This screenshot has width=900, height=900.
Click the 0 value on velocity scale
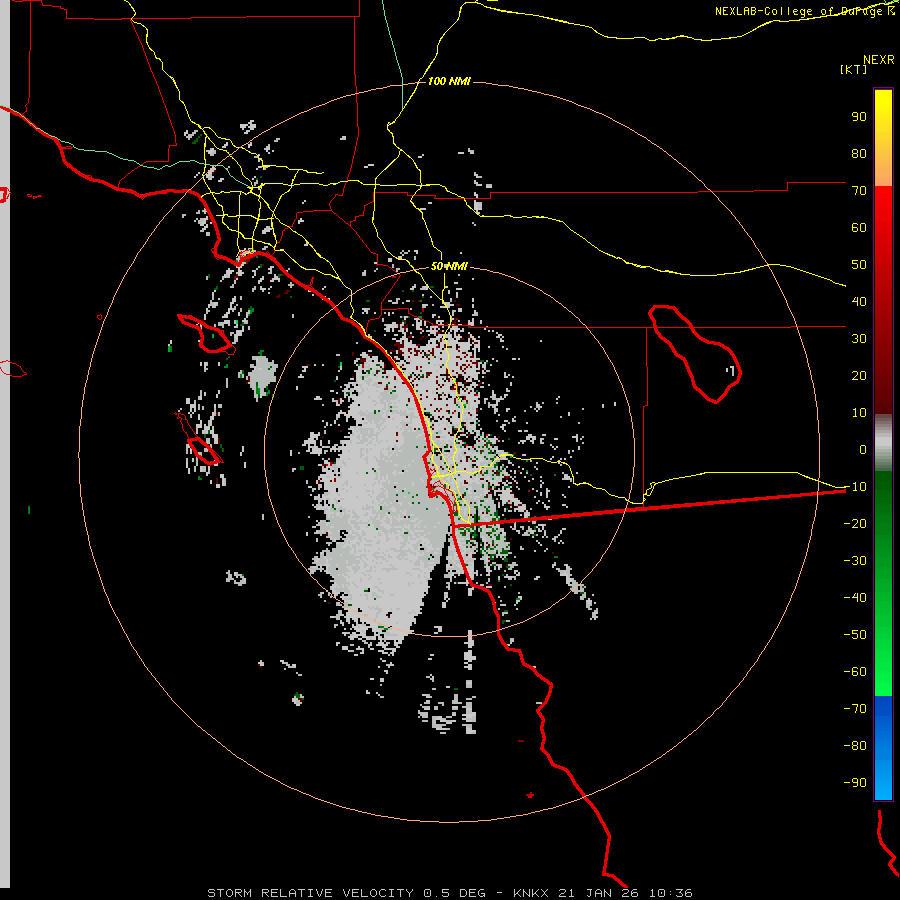pos(863,449)
